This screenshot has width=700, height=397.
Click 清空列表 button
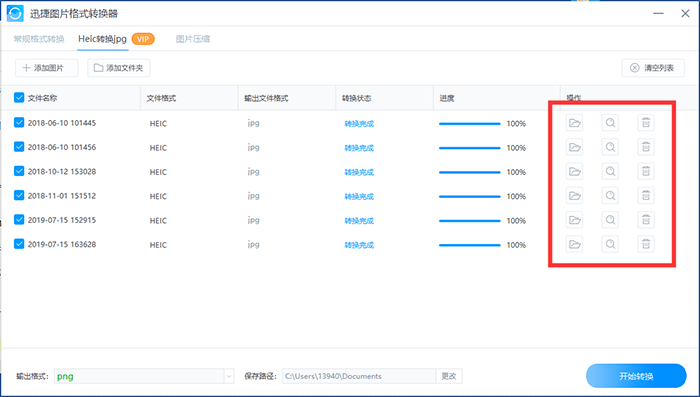653,68
